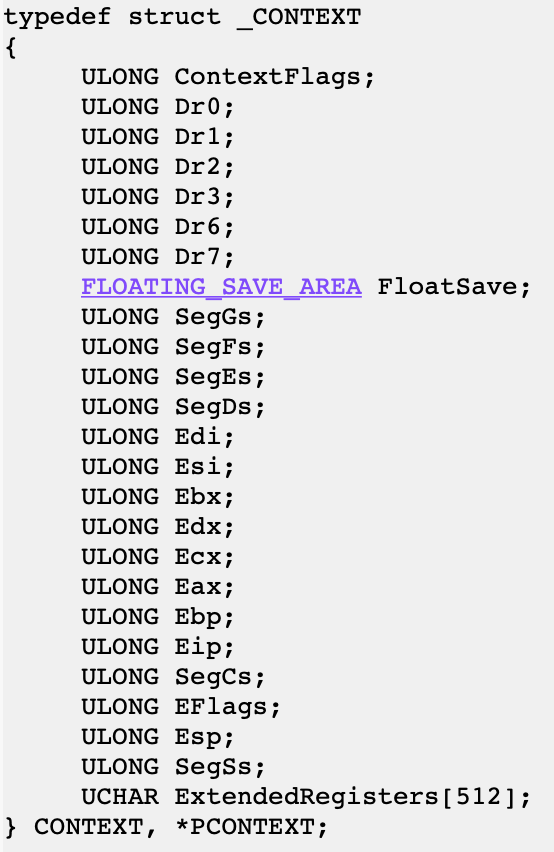Click the FloatSave member name

[x=447, y=287]
